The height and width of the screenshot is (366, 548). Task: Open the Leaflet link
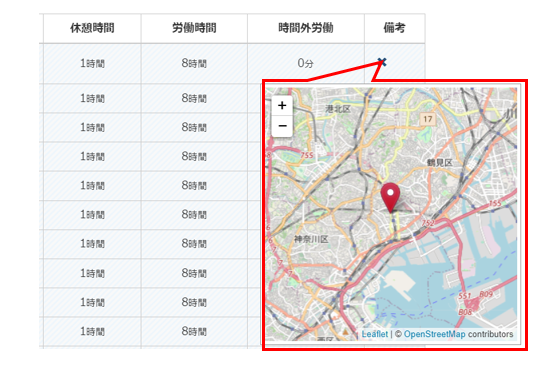[x=375, y=334]
